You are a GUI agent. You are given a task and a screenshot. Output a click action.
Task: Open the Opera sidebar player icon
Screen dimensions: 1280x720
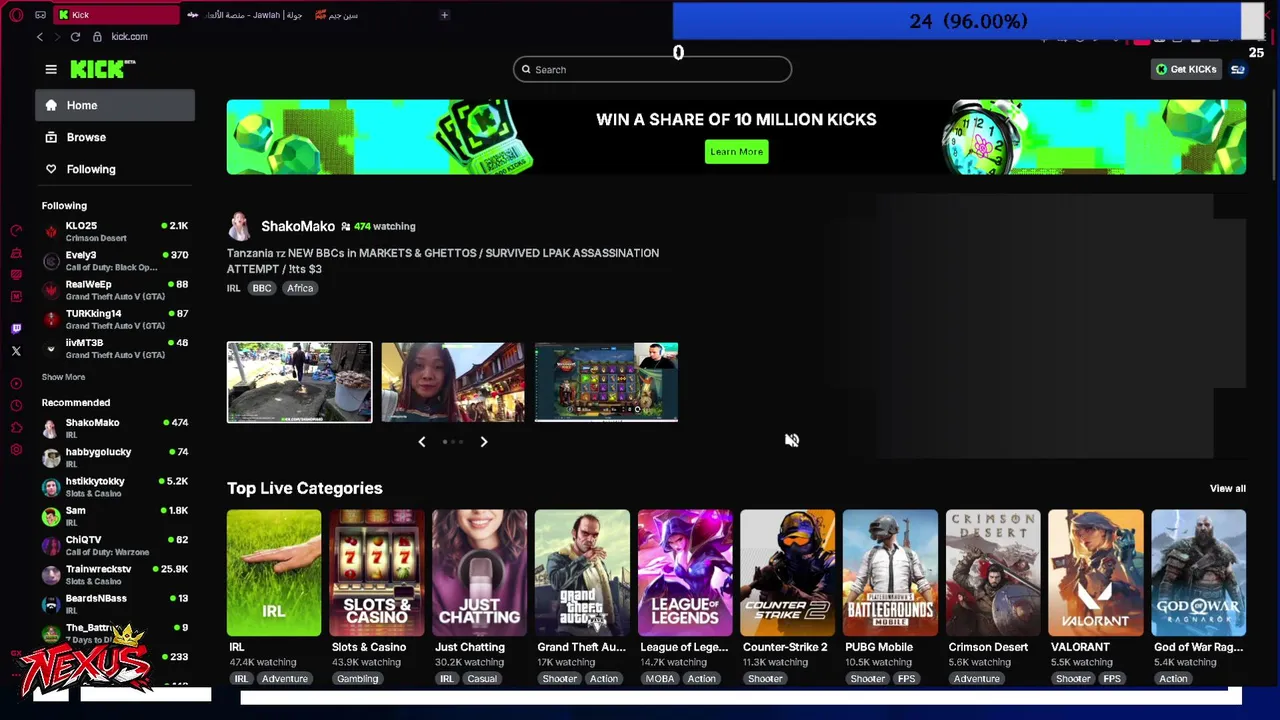[16, 383]
